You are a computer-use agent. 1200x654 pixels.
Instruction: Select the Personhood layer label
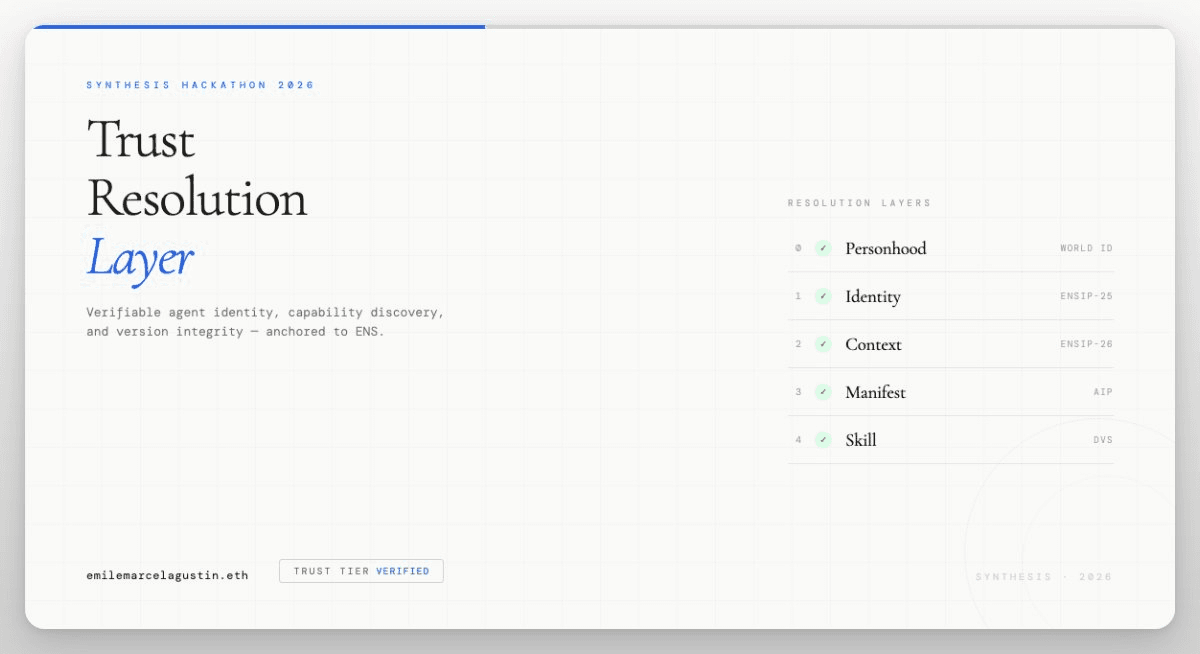(885, 248)
